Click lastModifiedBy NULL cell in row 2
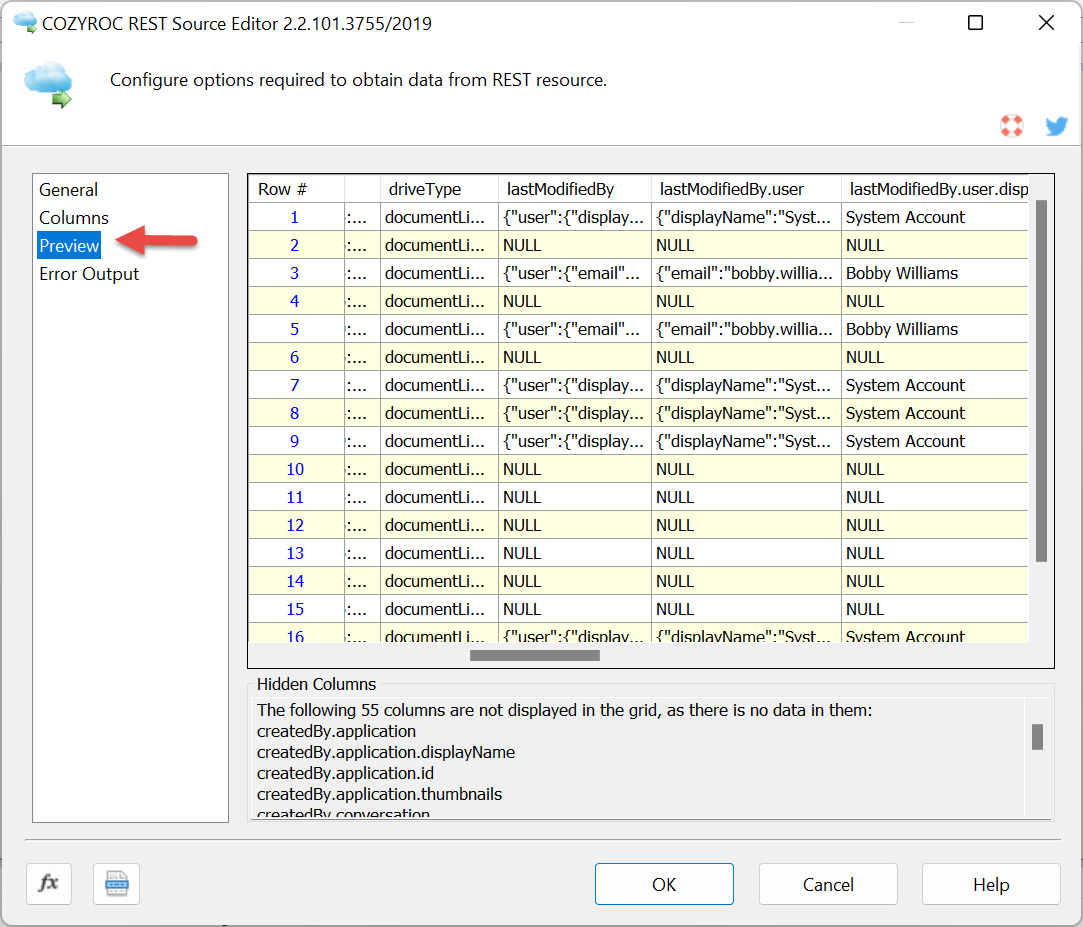The height and width of the screenshot is (927, 1083). (x=575, y=245)
